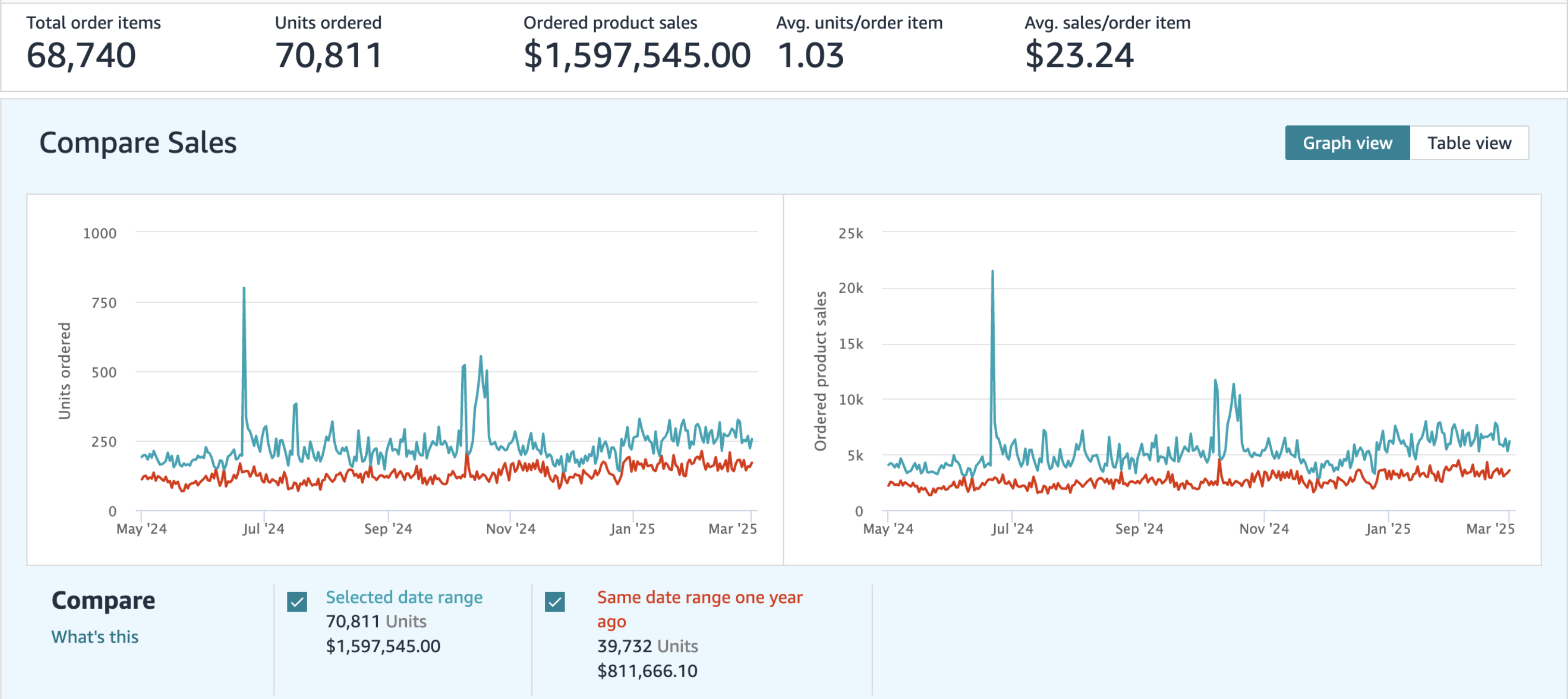Select Avg. sales/order item value $23.24
This screenshot has width=1568, height=699.
pyautogui.click(x=1079, y=55)
